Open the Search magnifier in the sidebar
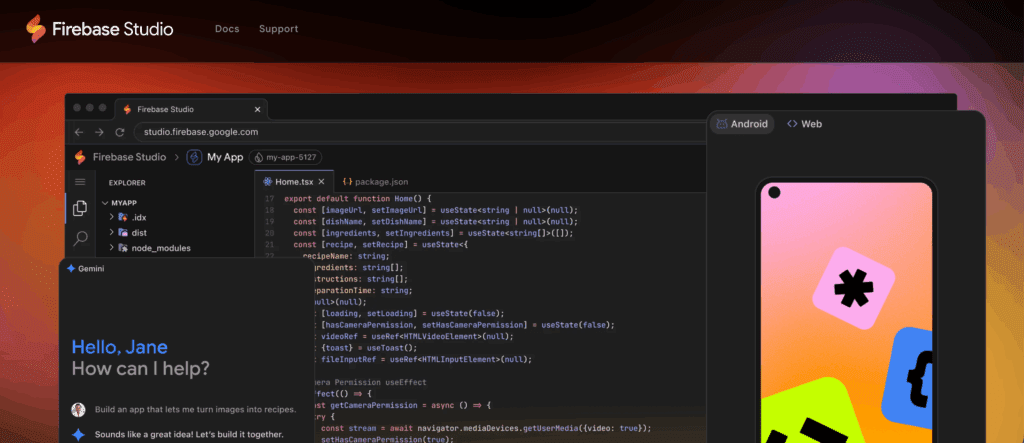 coord(80,238)
